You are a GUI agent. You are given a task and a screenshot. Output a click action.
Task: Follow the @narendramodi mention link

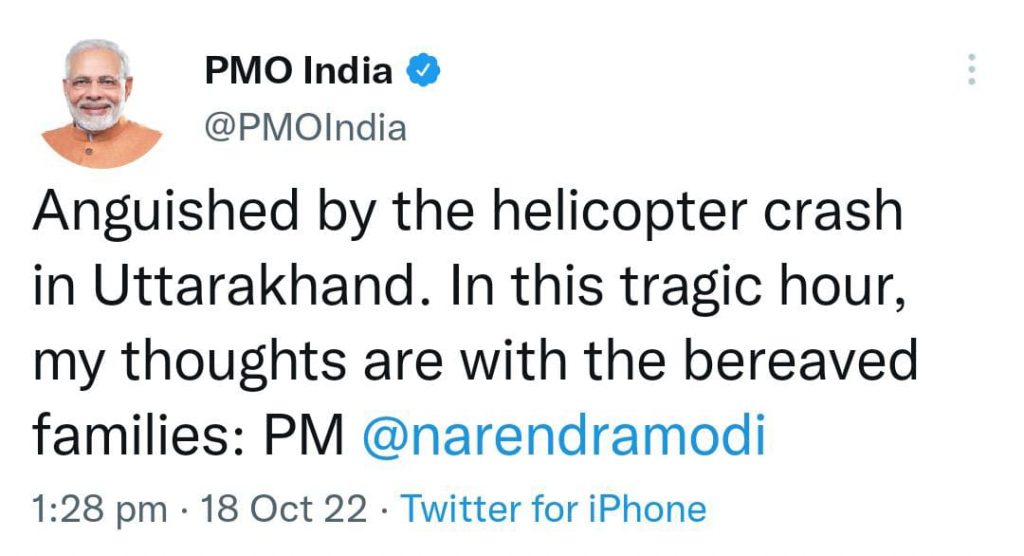click(561, 436)
